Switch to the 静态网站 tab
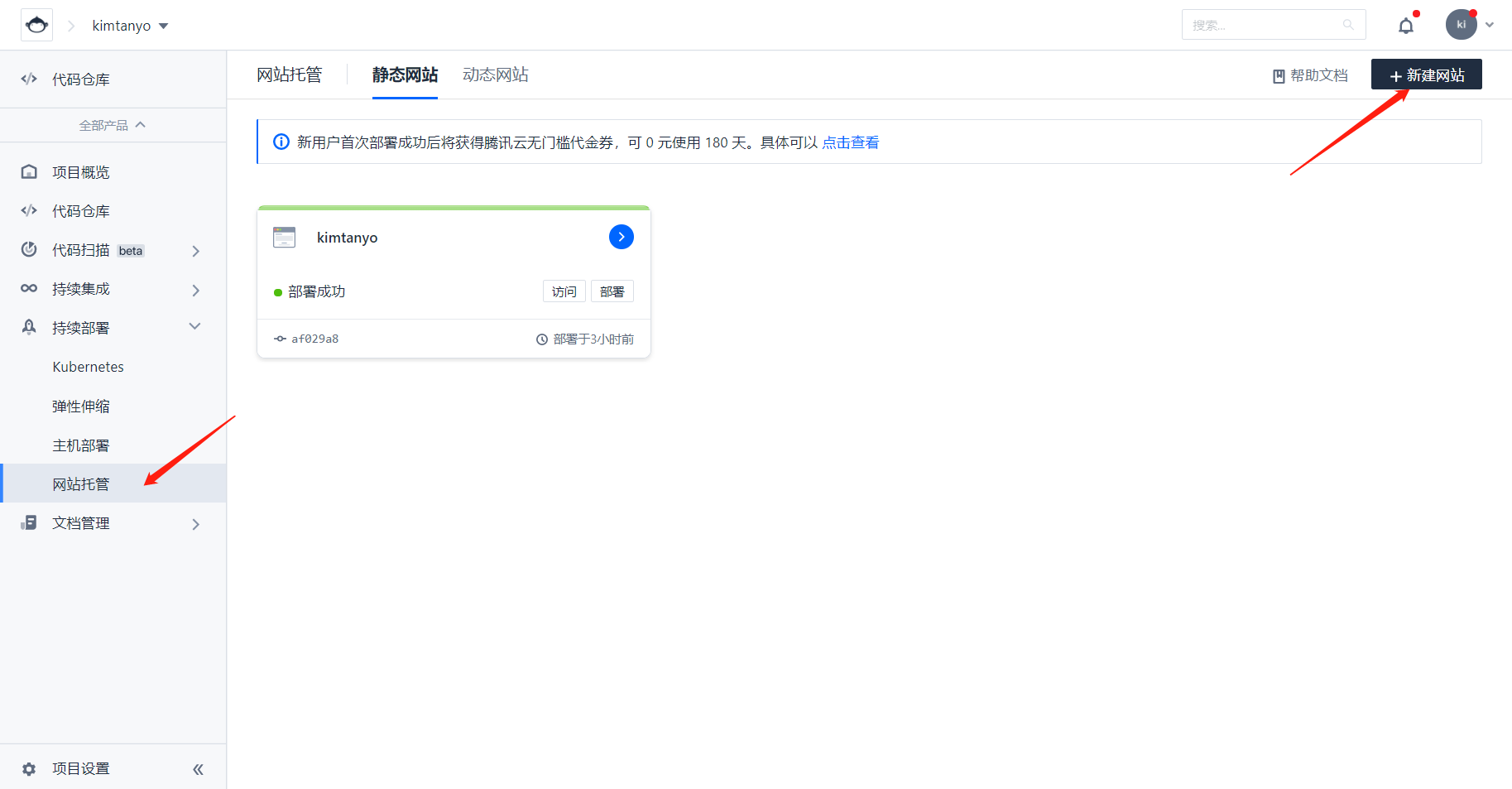The width and height of the screenshot is (1512, 789). [405, 75]
